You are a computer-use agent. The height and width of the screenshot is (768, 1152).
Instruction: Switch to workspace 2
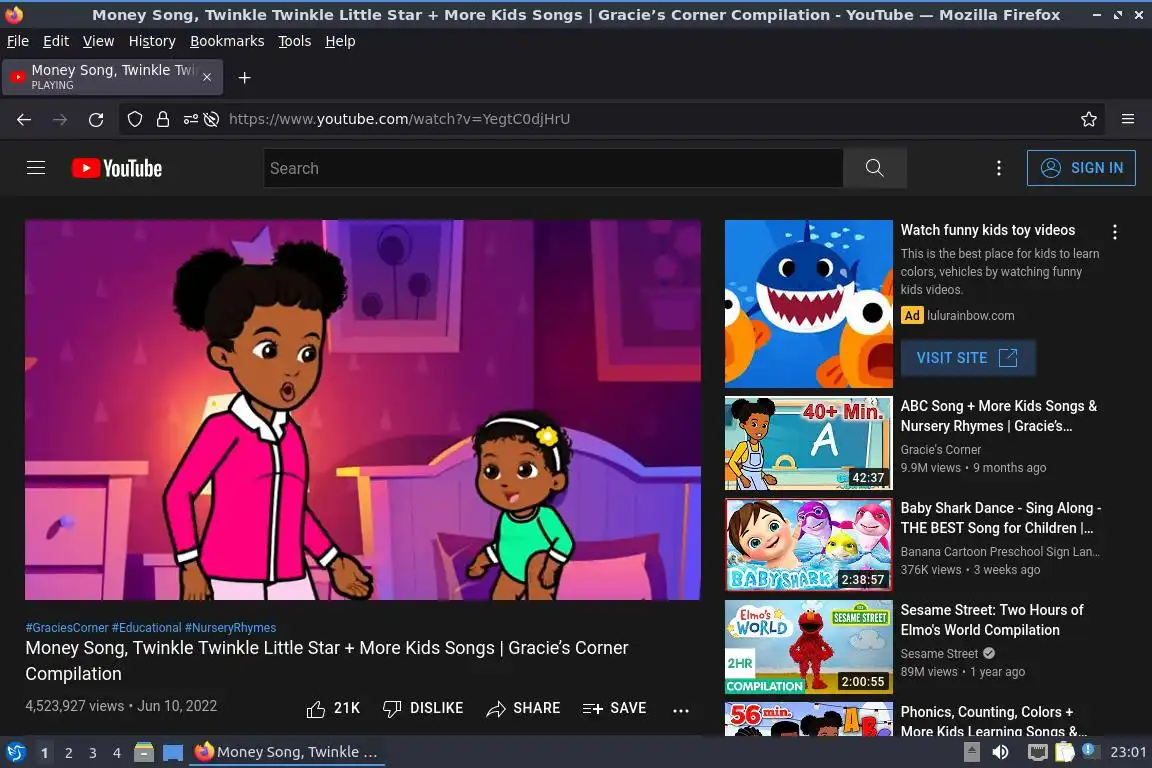pos(68,753)
